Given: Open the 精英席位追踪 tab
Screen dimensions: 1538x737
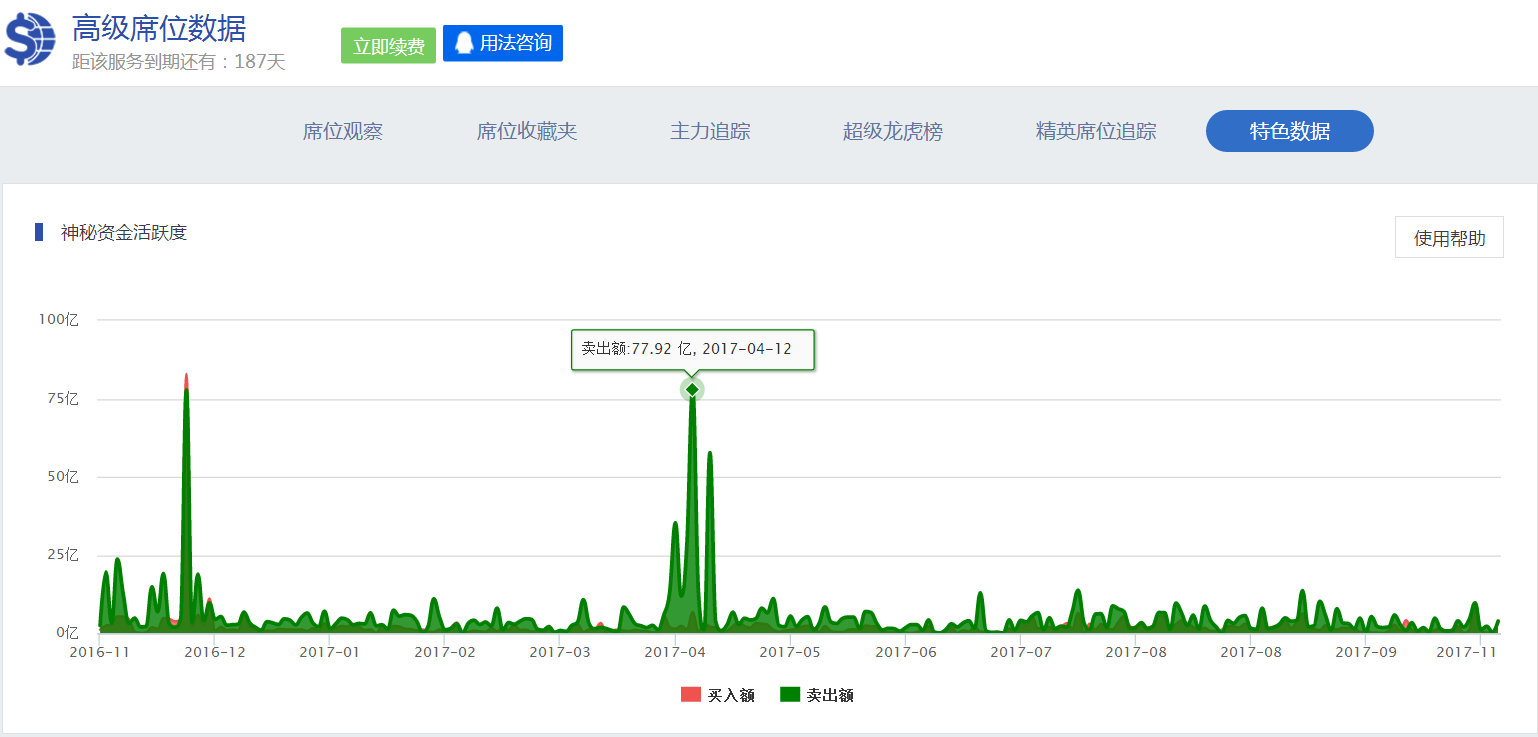Looking at the screenshot, I should (x=1096, y=131).
